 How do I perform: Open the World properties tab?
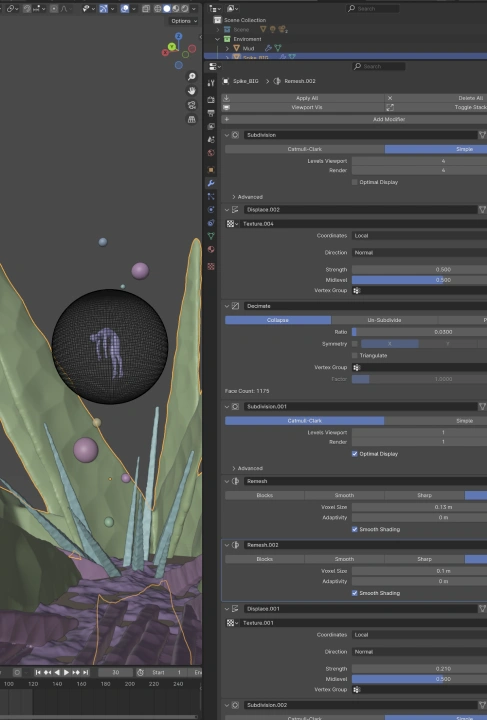[x=211, y=153]
